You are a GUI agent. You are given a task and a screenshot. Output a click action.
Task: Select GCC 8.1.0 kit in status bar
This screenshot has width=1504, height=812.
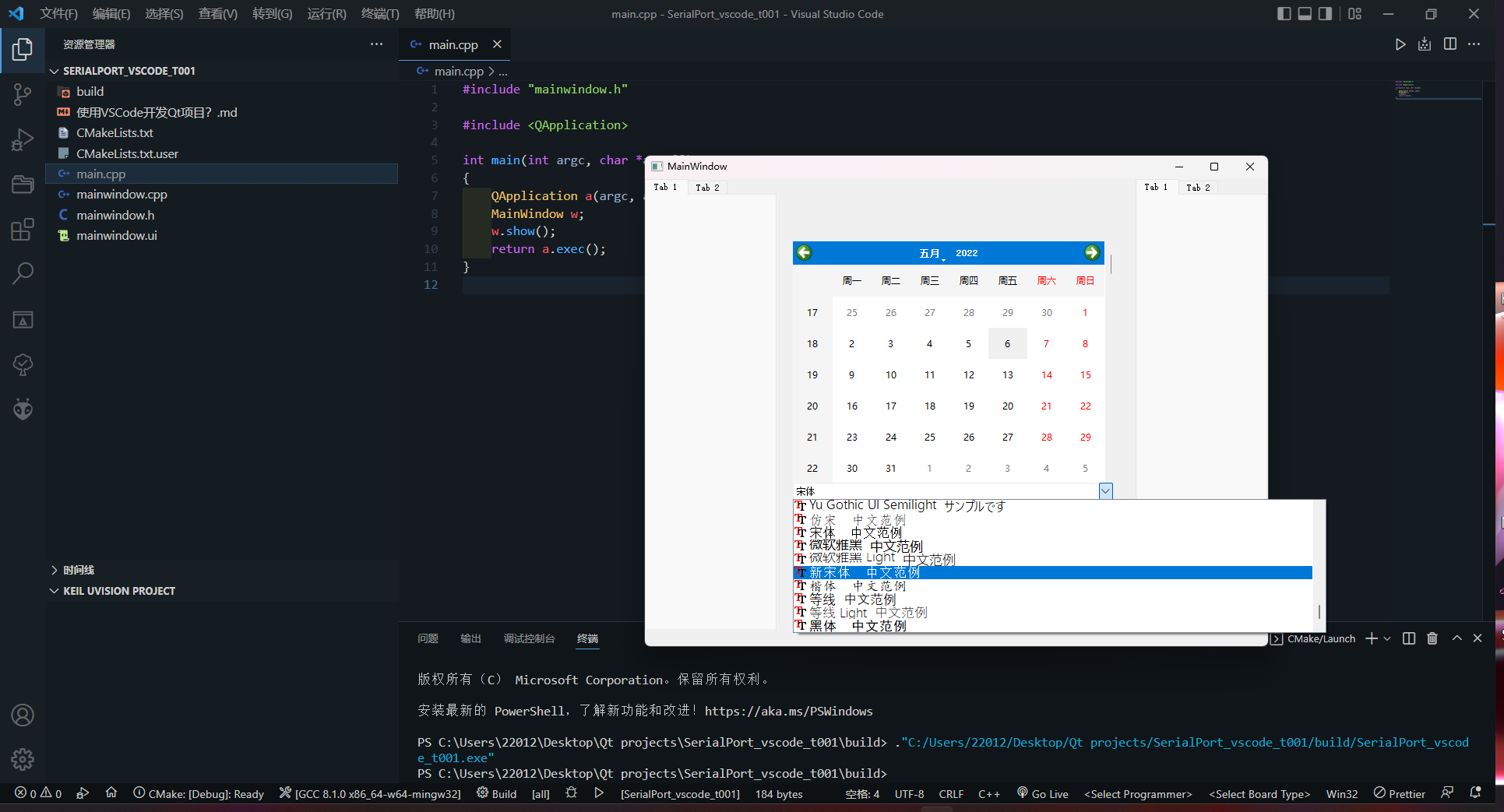(370, 793)
